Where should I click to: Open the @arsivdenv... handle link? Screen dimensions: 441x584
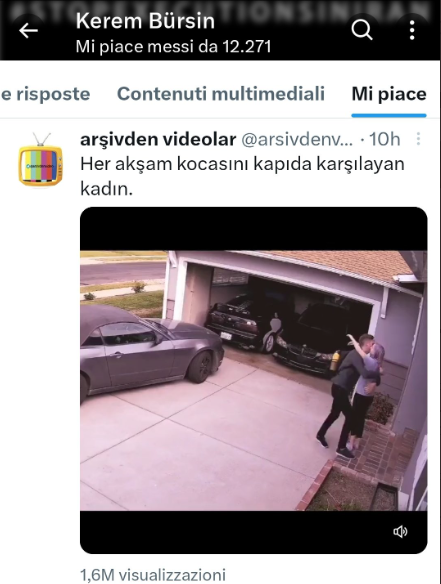coord(297,139)
